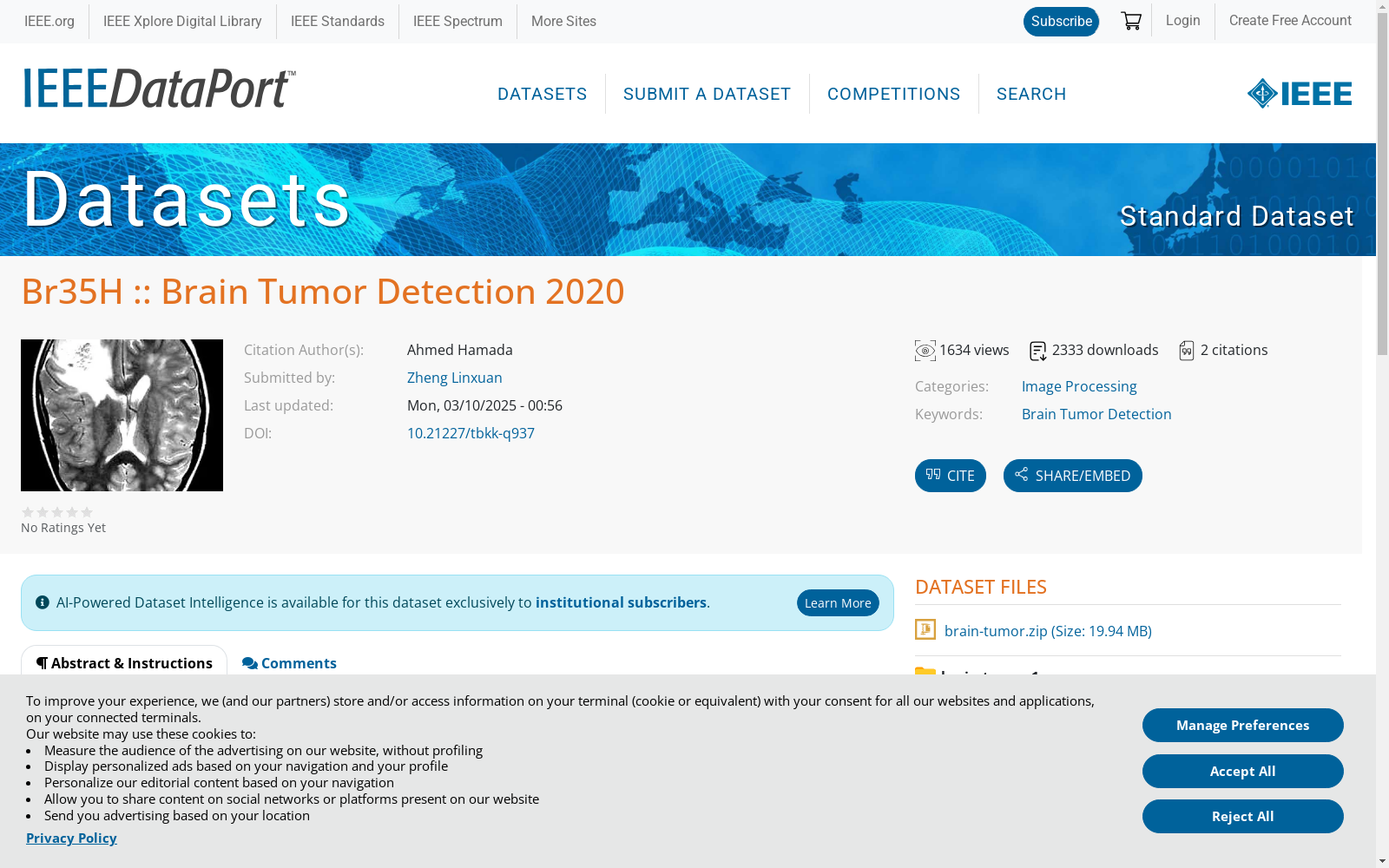Viewport: 1389px width, 868px height.
Task: Click the zip file icon for brain-tumor.zip
Action: click(925, 629)
